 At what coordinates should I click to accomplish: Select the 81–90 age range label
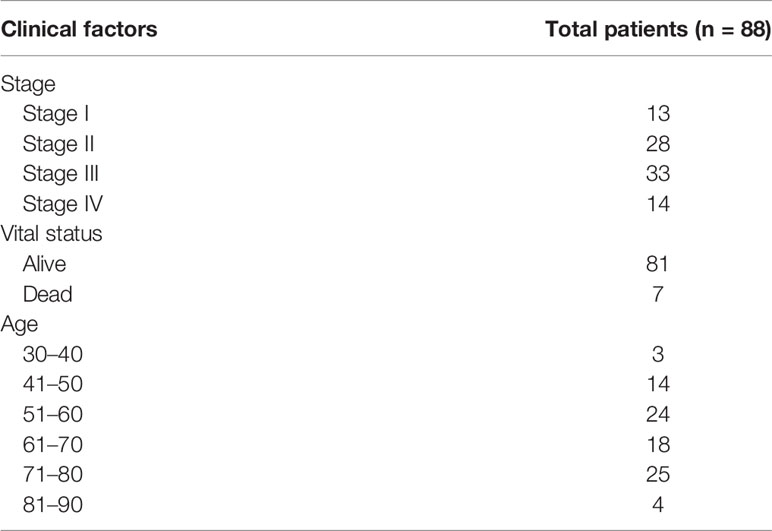point(53,505)
